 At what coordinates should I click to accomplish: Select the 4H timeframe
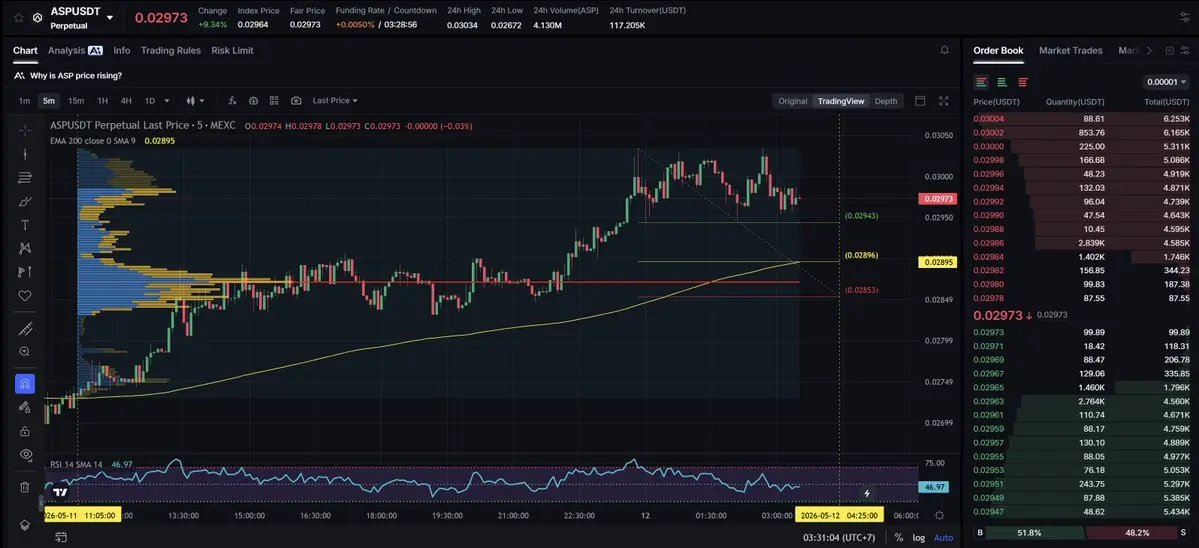tap(126, 101)
